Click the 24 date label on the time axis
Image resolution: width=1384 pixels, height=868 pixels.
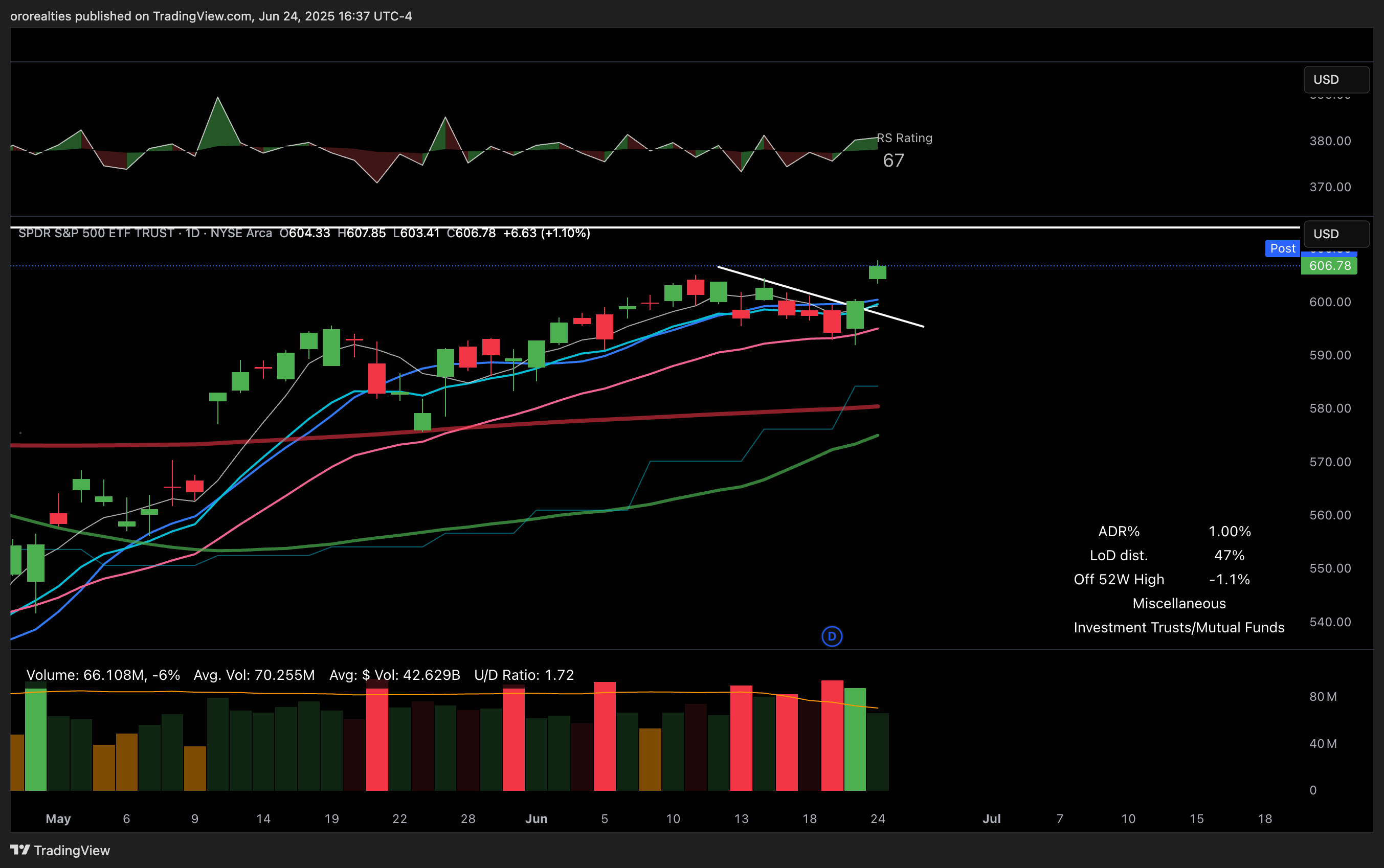[878, 819]
